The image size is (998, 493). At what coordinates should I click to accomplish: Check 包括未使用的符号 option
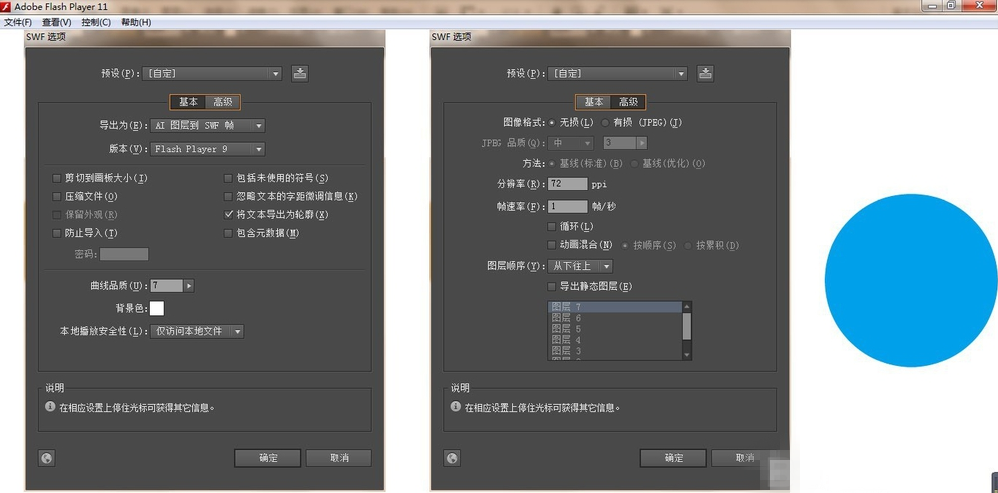pyautogui.click(x=228, y=178)
